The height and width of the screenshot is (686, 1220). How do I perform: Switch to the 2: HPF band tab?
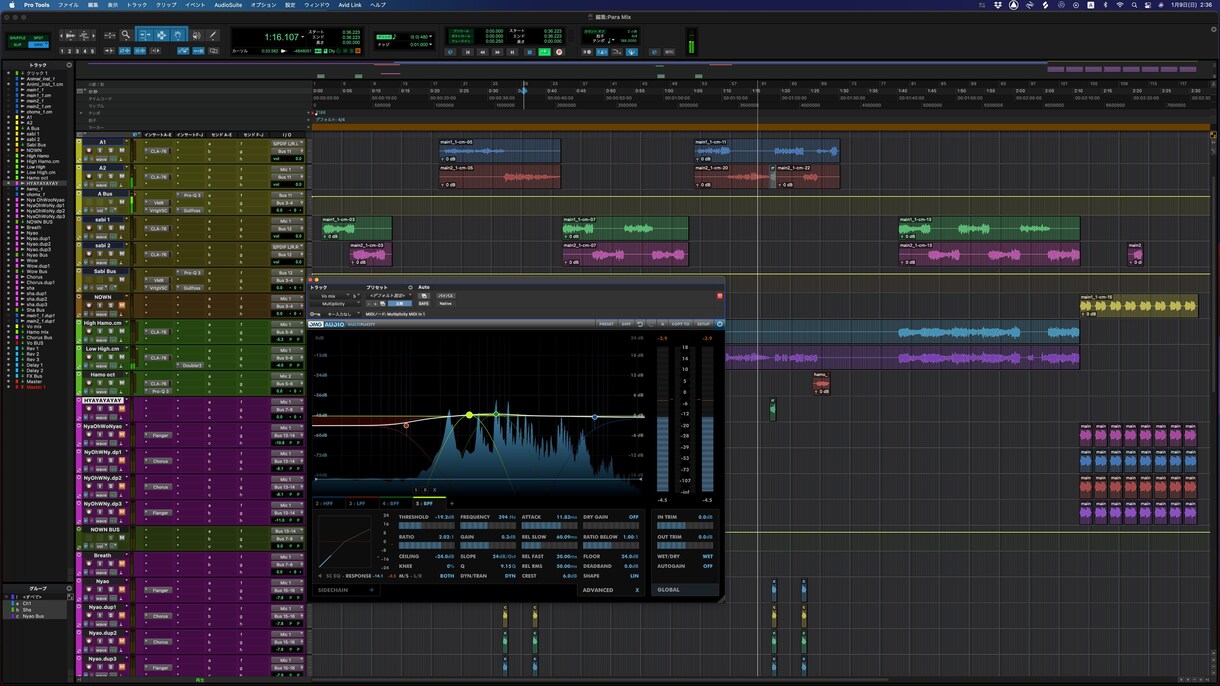(x=328, y=503)
